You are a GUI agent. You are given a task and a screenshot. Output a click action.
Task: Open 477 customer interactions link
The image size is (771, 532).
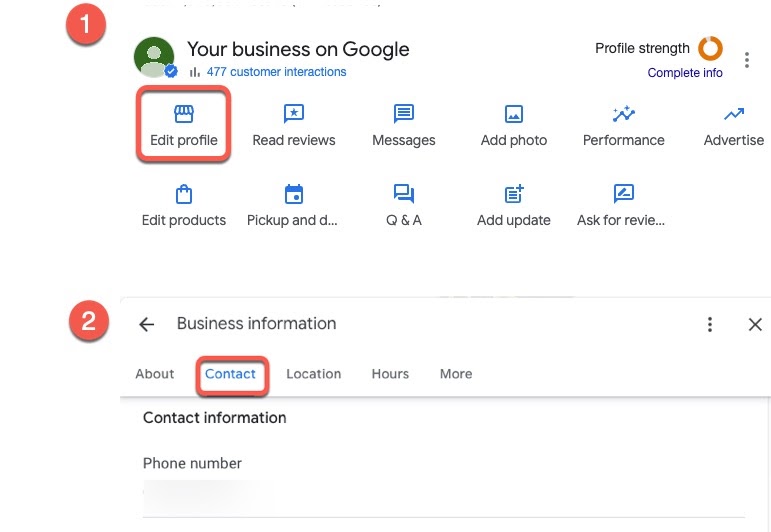276,72
